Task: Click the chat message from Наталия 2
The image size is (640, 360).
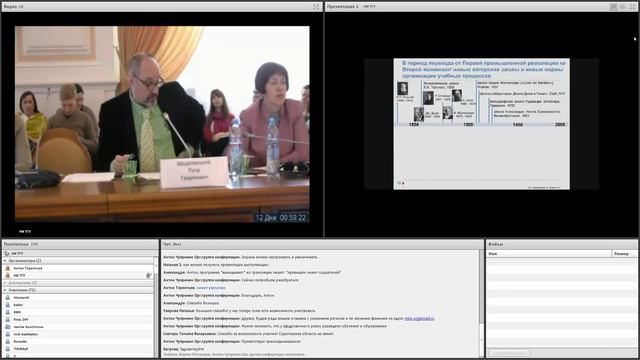Action: (x=216, y=264)
